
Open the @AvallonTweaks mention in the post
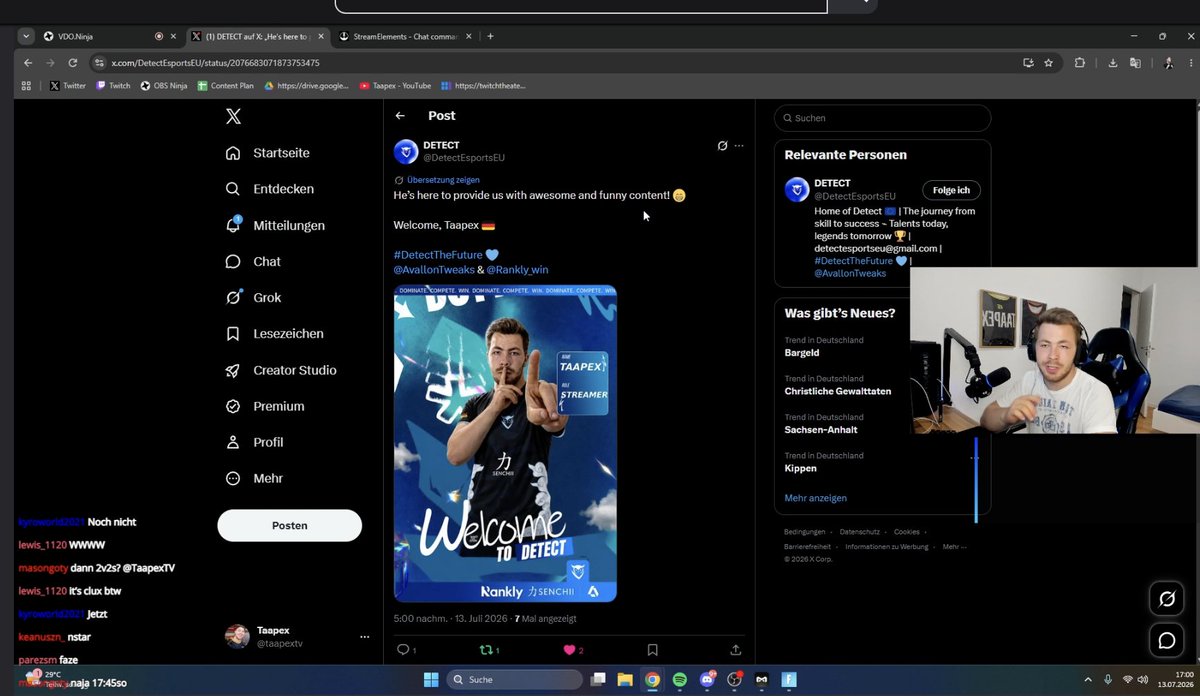click(433, 270)
